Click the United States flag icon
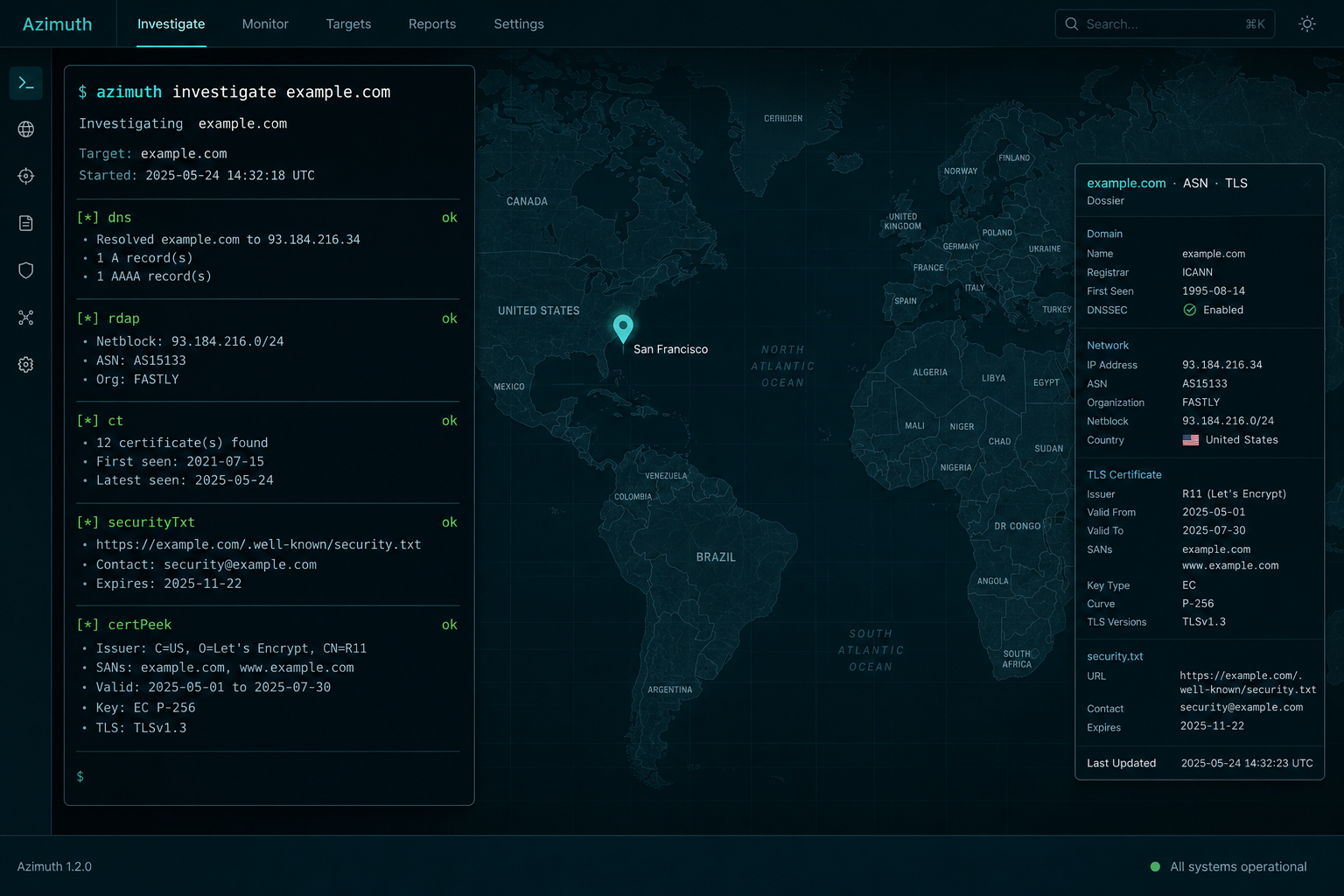1344x896 pixels. [x=1191, y=440]
